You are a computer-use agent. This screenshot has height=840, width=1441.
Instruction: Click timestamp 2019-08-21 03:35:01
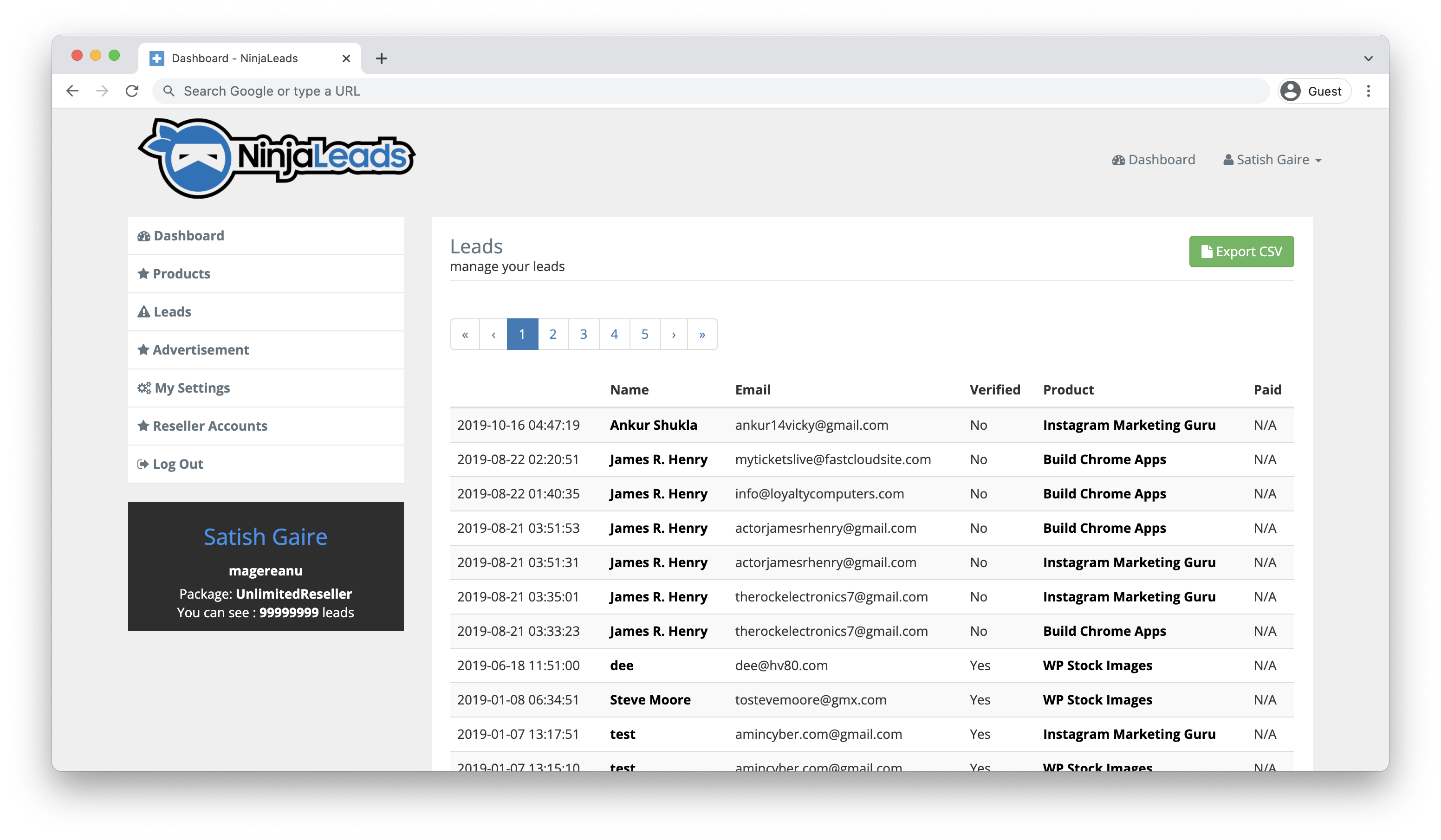coord(518,596)
